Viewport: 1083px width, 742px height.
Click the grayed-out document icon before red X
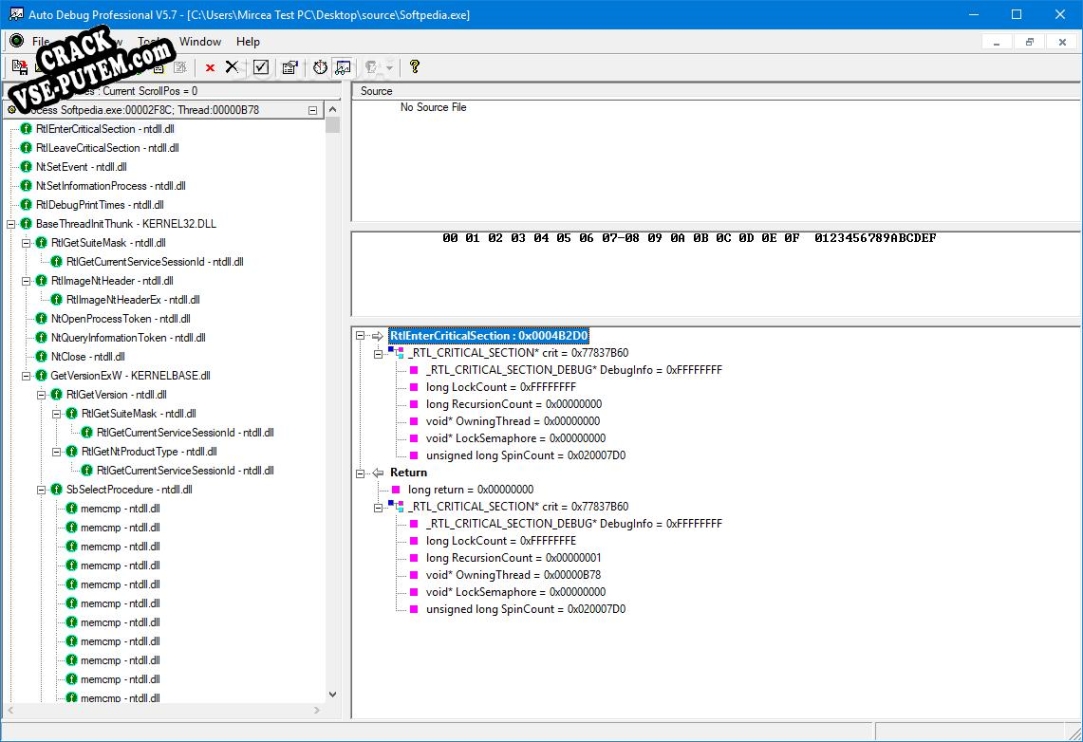(180, 67)
